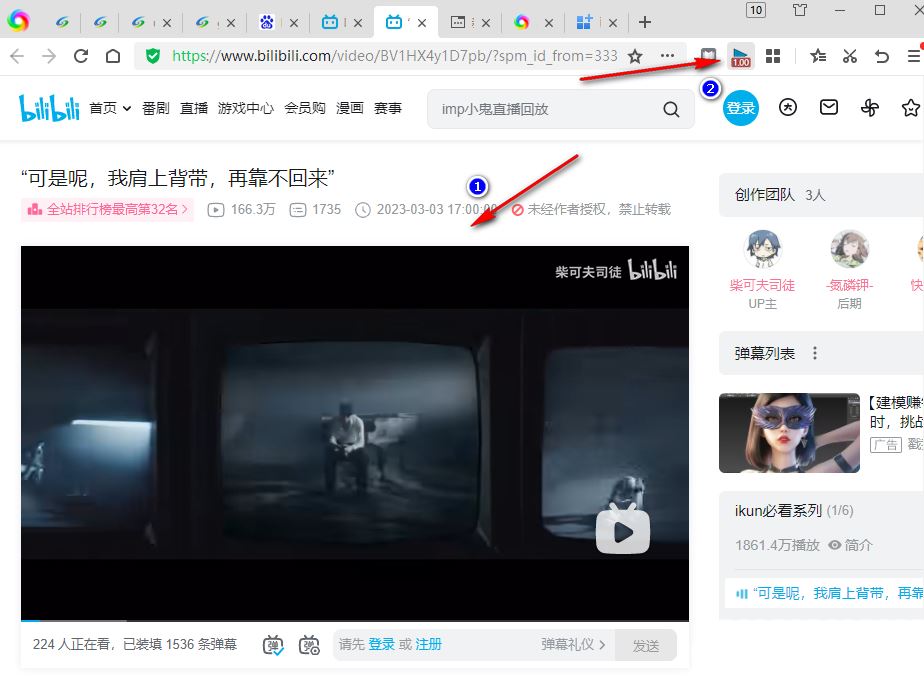This screenshot has height=676, width=924.
Task: Click the 注册 link in danmaku box
Action: (428, 645)
